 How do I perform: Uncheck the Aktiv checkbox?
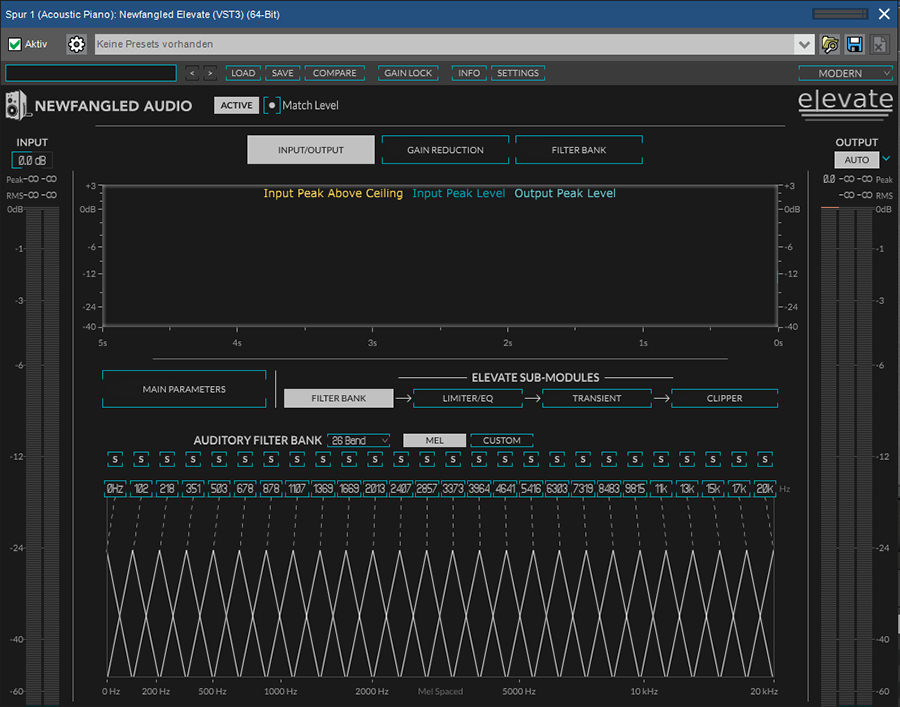(15, 44)
